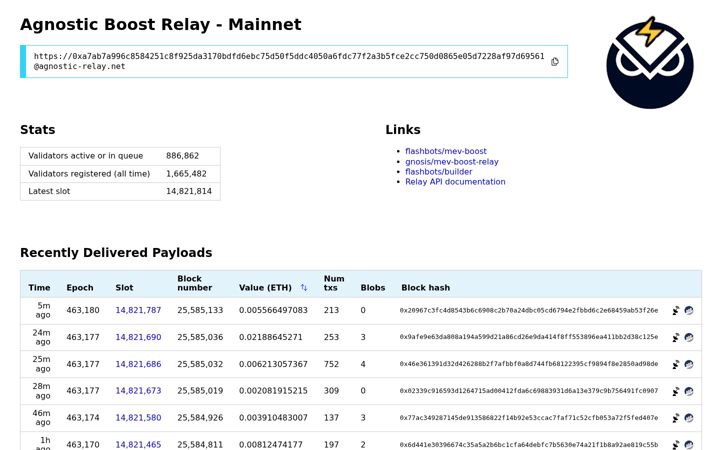
Task: Click the 'Latest slot' label
Action: [49, 191]
